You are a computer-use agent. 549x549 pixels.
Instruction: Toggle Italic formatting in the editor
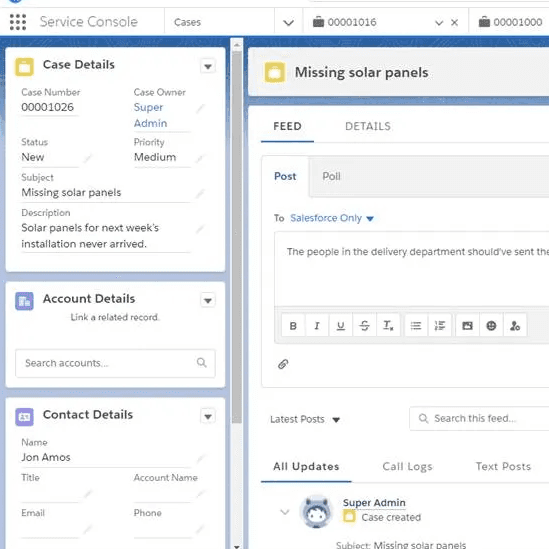click(x=317, y=326)
